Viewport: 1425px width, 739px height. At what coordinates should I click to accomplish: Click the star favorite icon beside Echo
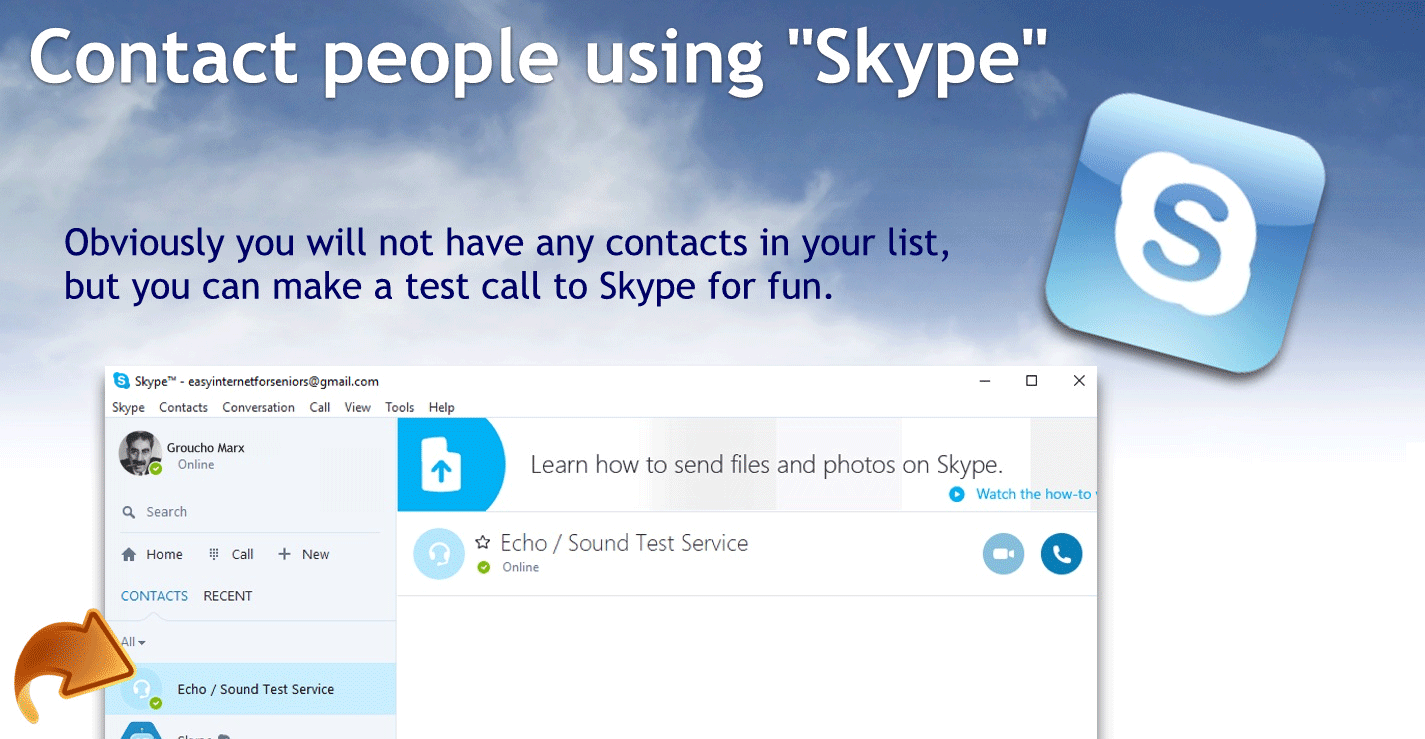(x=483, y=542)
